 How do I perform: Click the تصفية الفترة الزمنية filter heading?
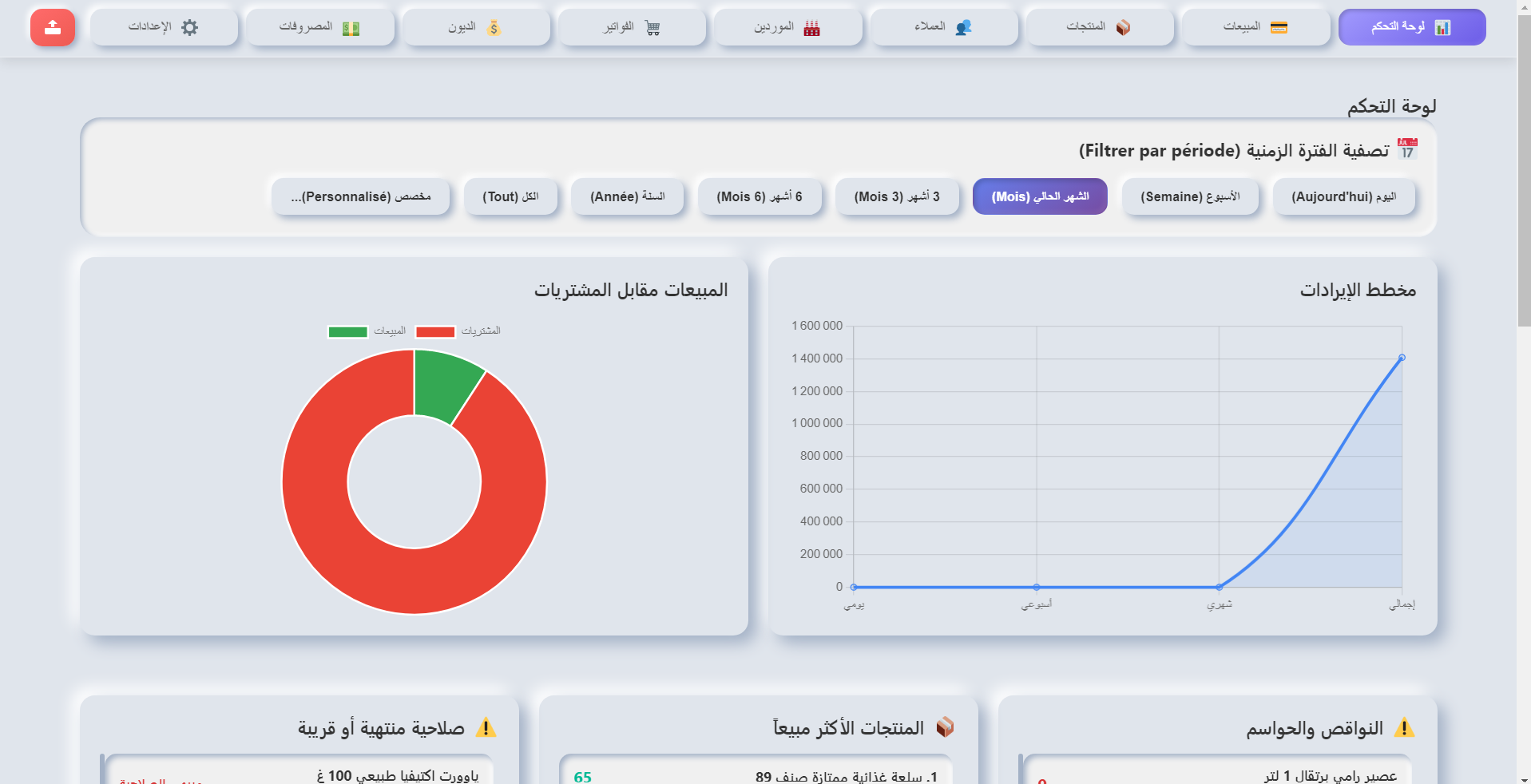[x=1234, y=150]
